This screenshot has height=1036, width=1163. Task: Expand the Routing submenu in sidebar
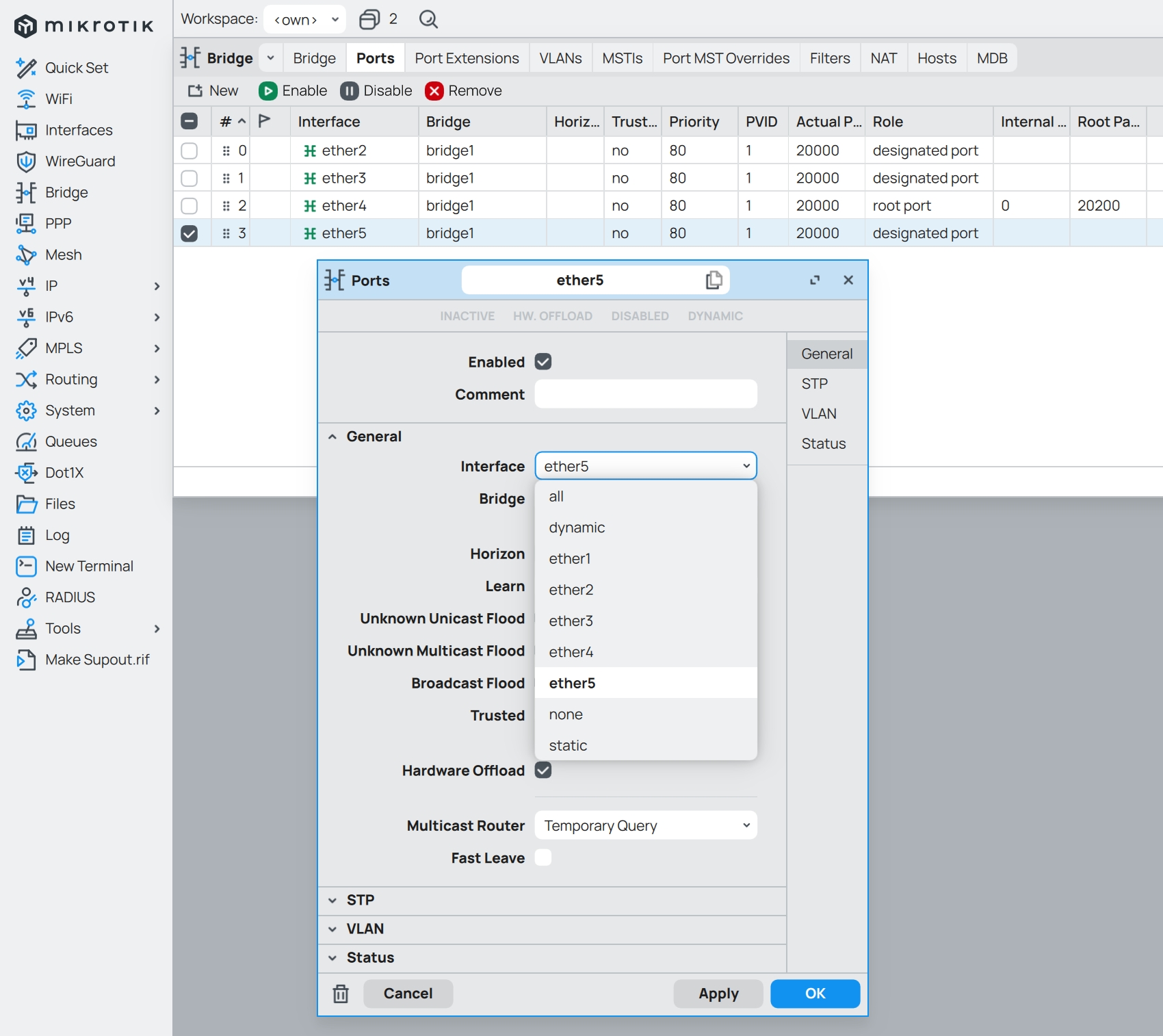pos(157,380)
